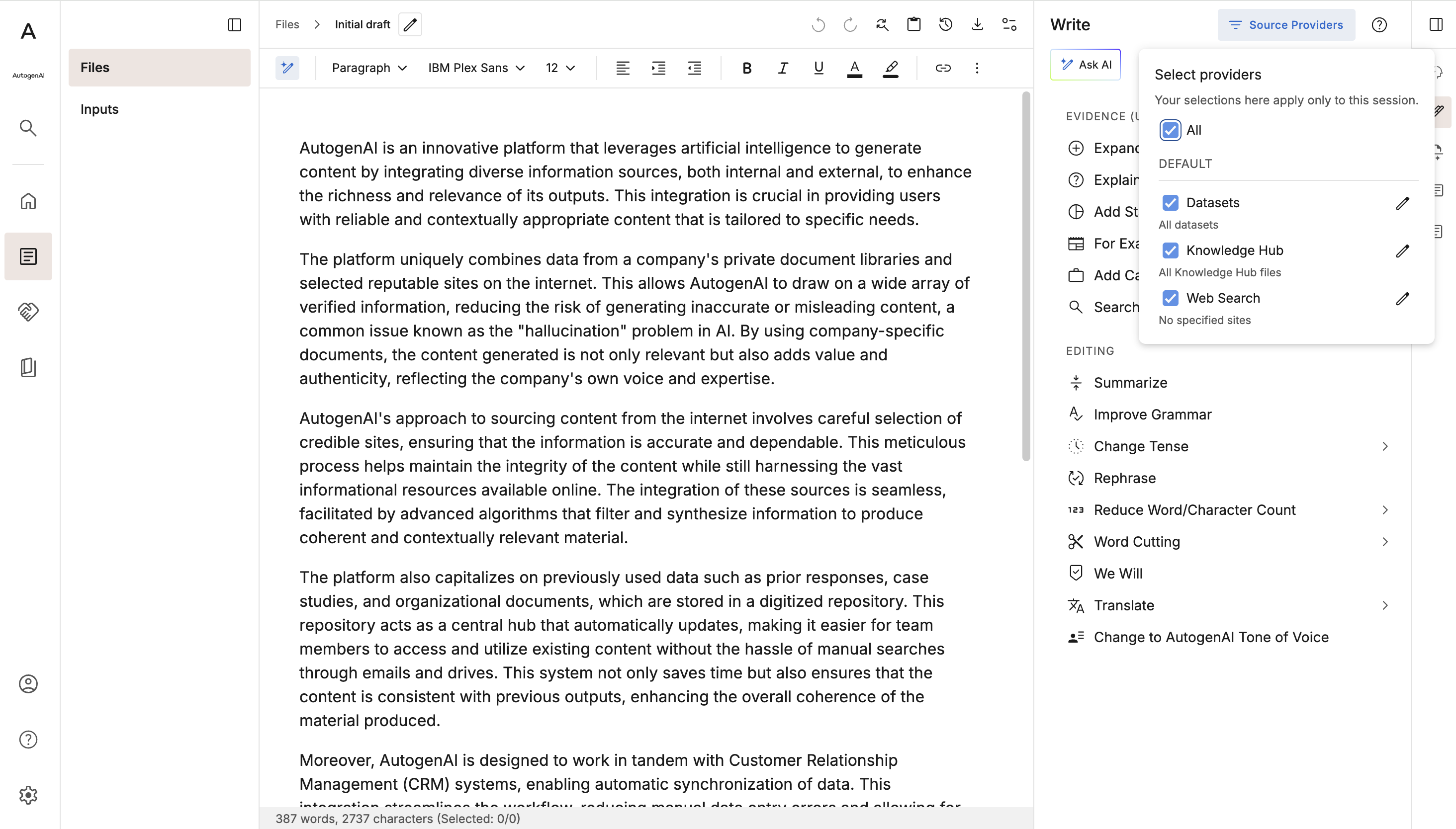Click the download document icon
Screen dimensions: 1456x829
978,24
